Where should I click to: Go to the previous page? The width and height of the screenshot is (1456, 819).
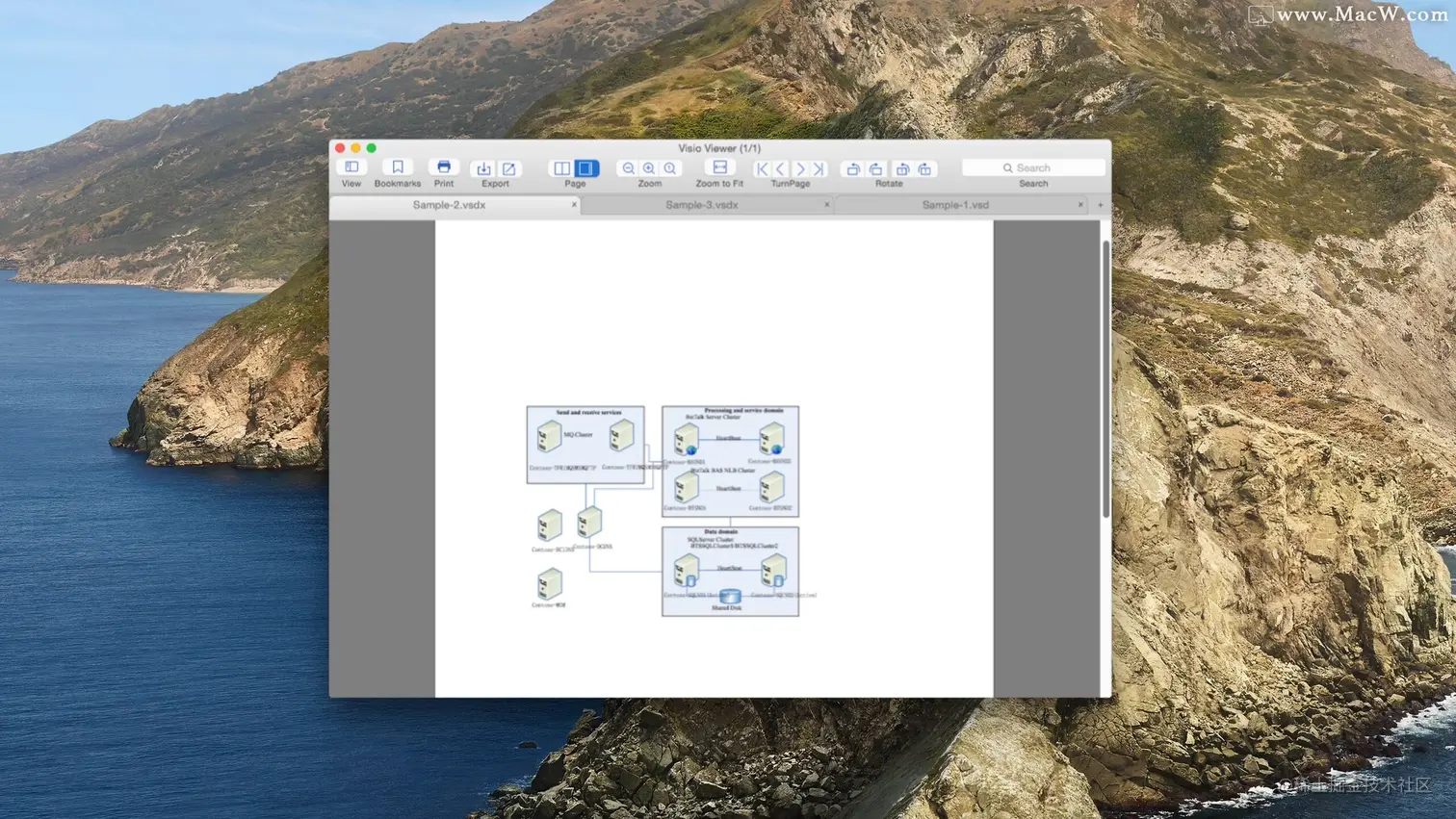(781, 168)
